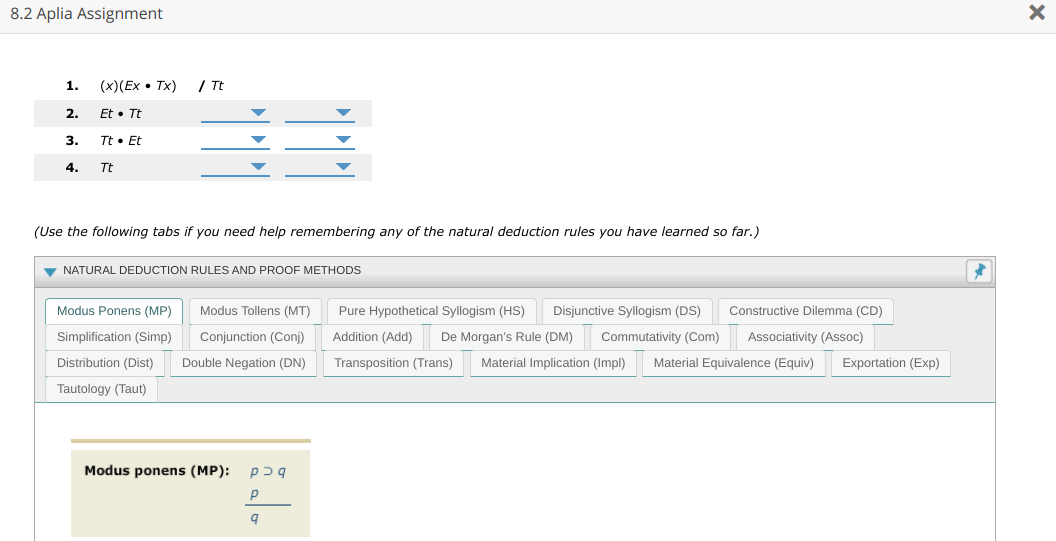This screenshot has width=1056, height=541.
Task: View Material Equivalence (Equiv) tab
Action: [x=733, y=363]
